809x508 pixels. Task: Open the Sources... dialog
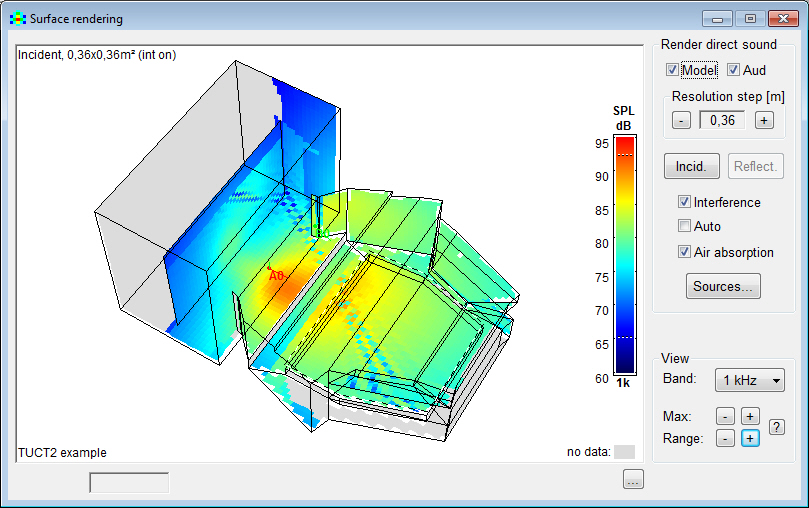tap(723, 286)
